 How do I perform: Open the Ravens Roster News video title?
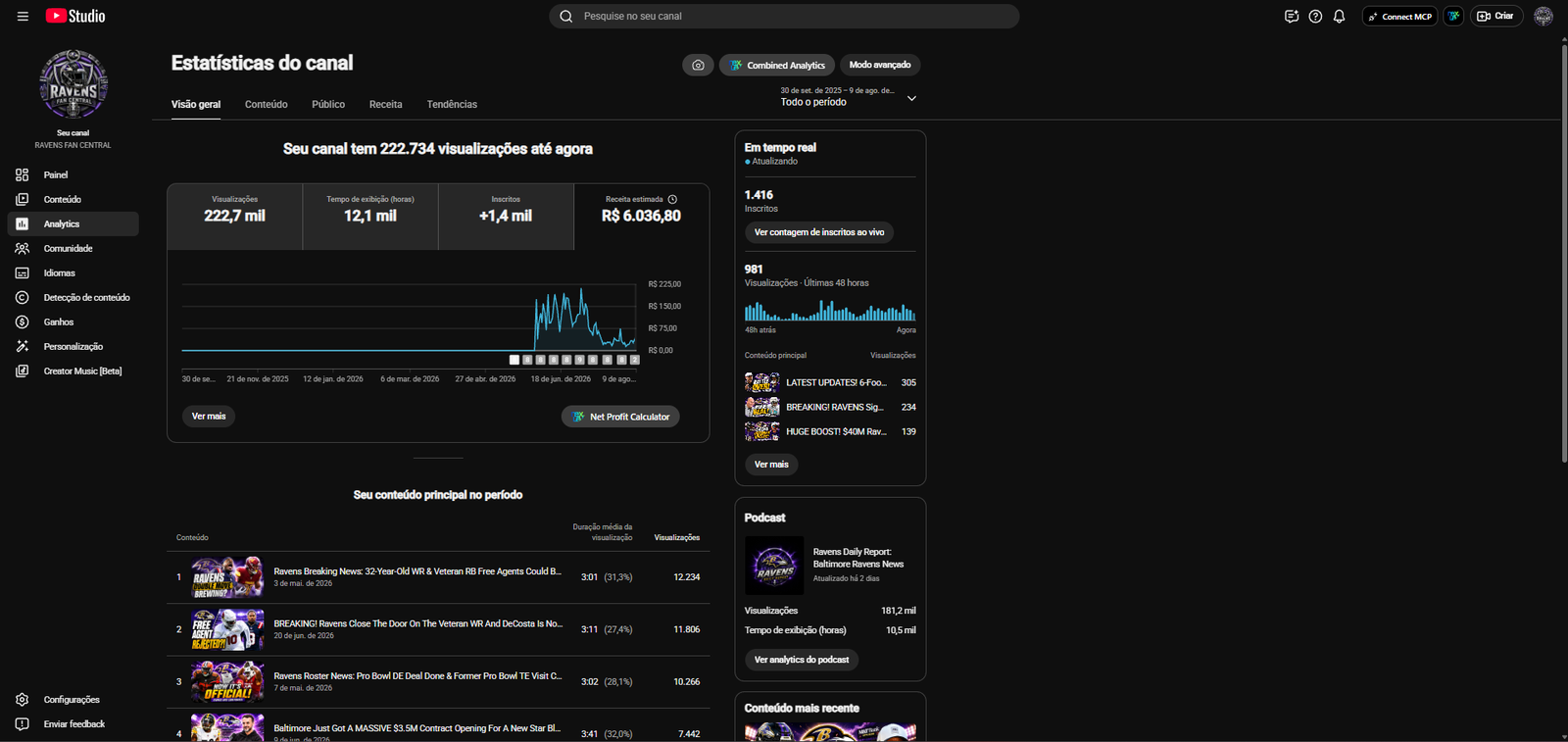pos(417,676)
